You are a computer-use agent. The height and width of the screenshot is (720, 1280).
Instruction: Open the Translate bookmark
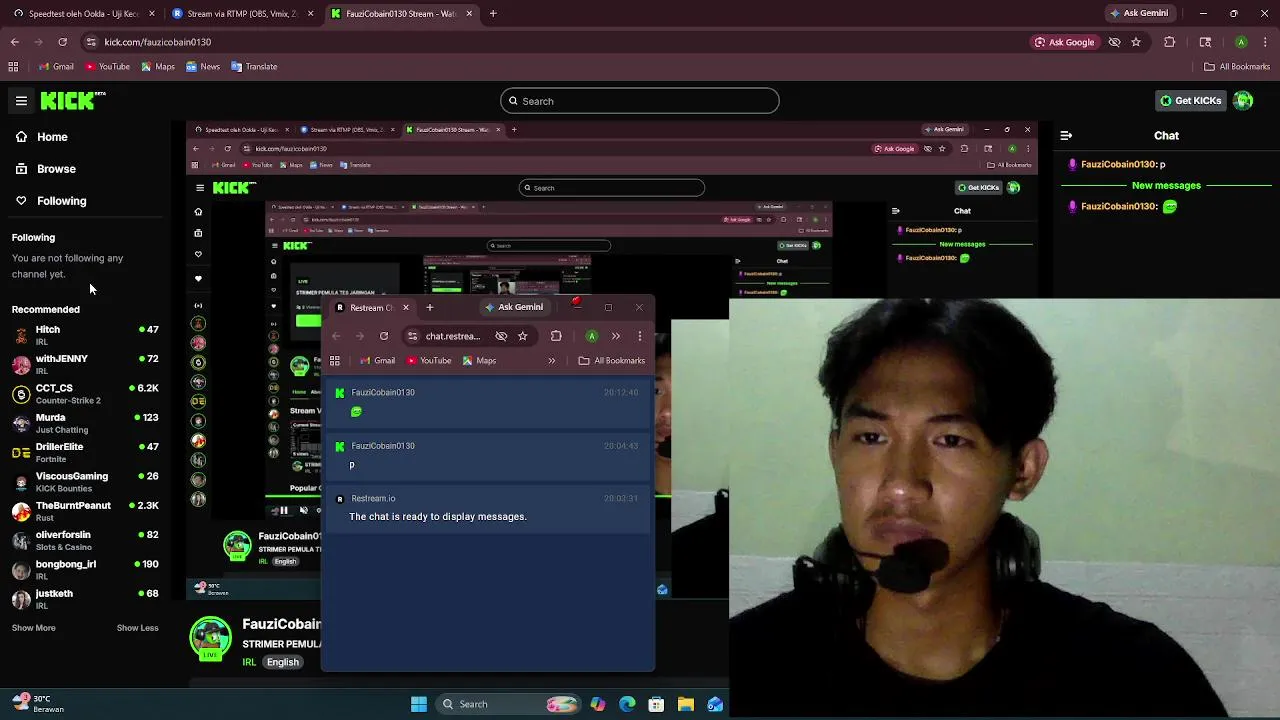point(254,67)
